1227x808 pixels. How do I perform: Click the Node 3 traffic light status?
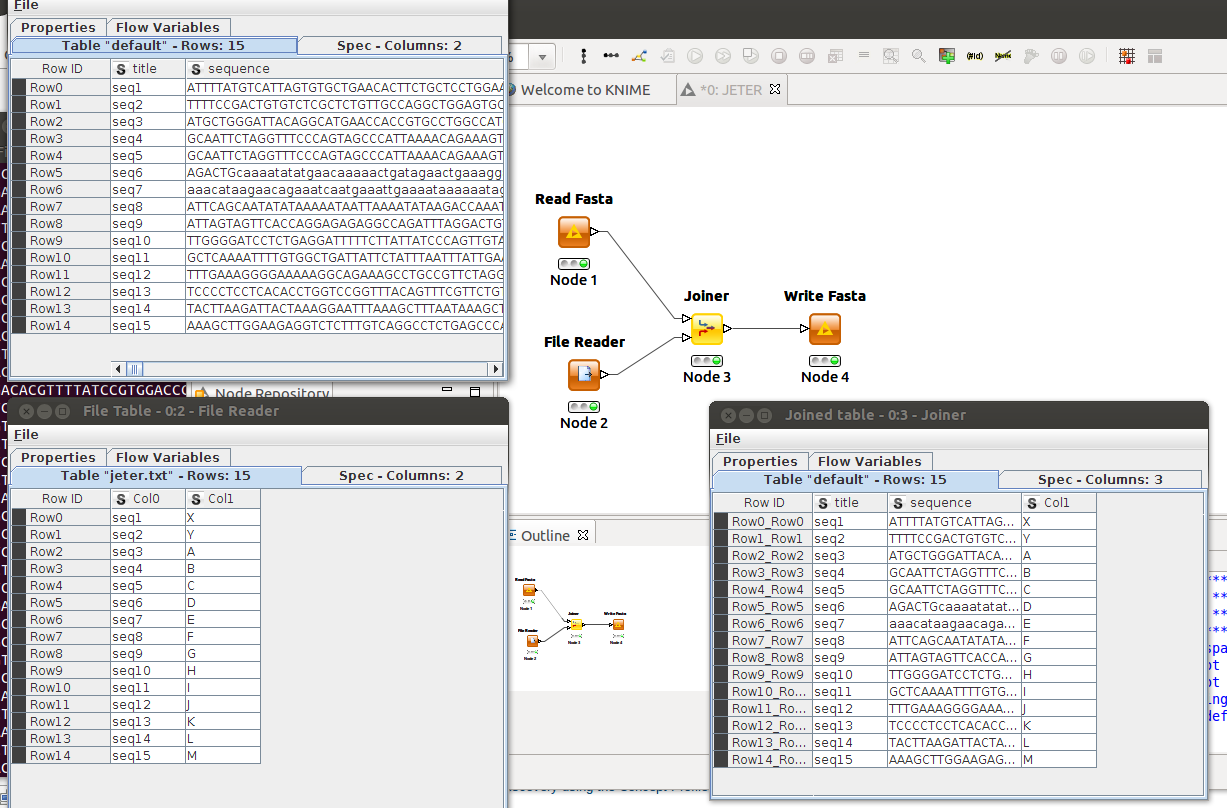click(x=706, y=360)
